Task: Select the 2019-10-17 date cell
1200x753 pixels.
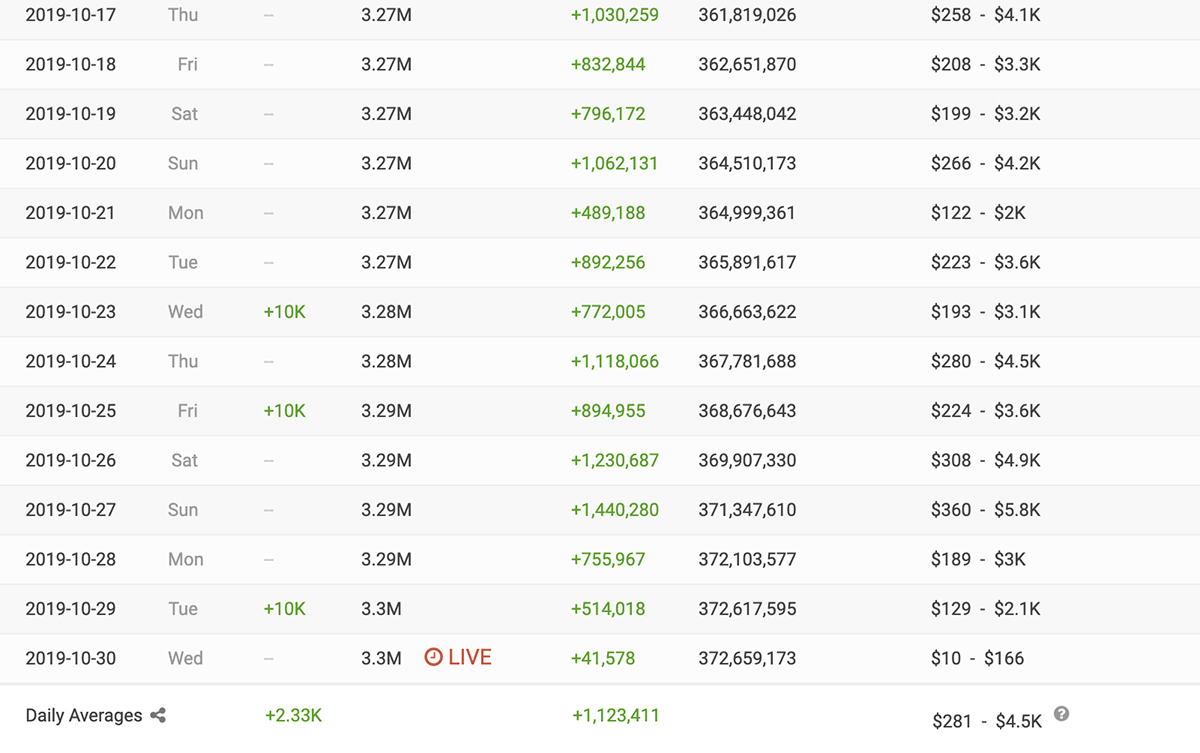Action: (x=71, y=15)
